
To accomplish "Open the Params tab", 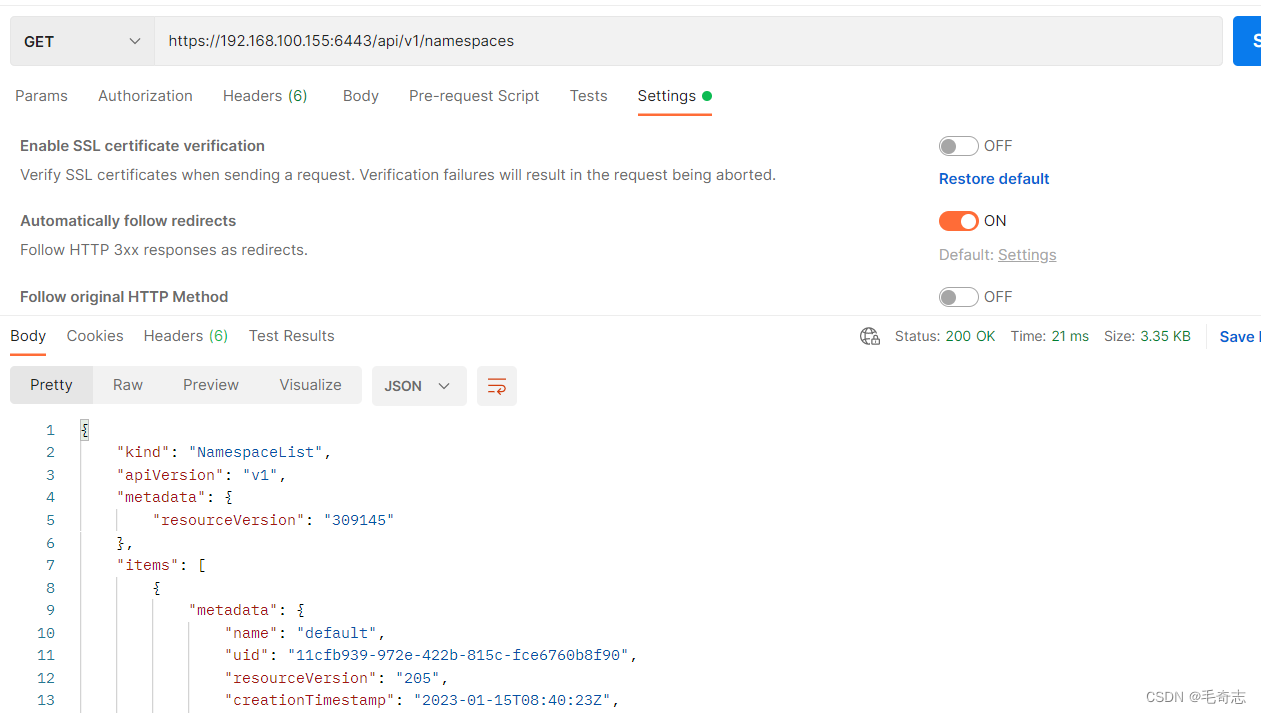I will tap(41, 96).
